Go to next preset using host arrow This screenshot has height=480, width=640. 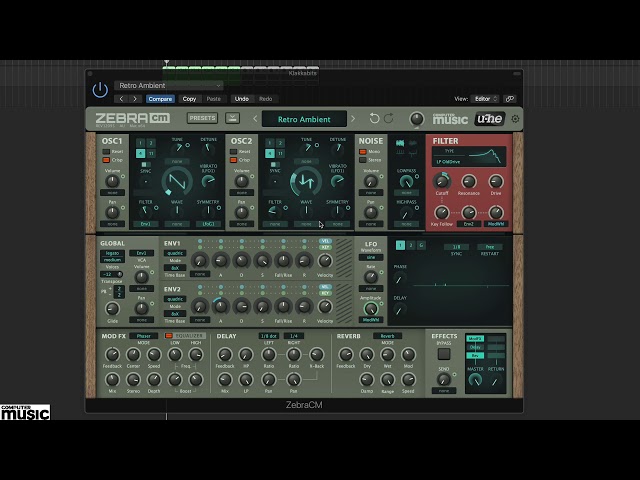pos(135,99)
